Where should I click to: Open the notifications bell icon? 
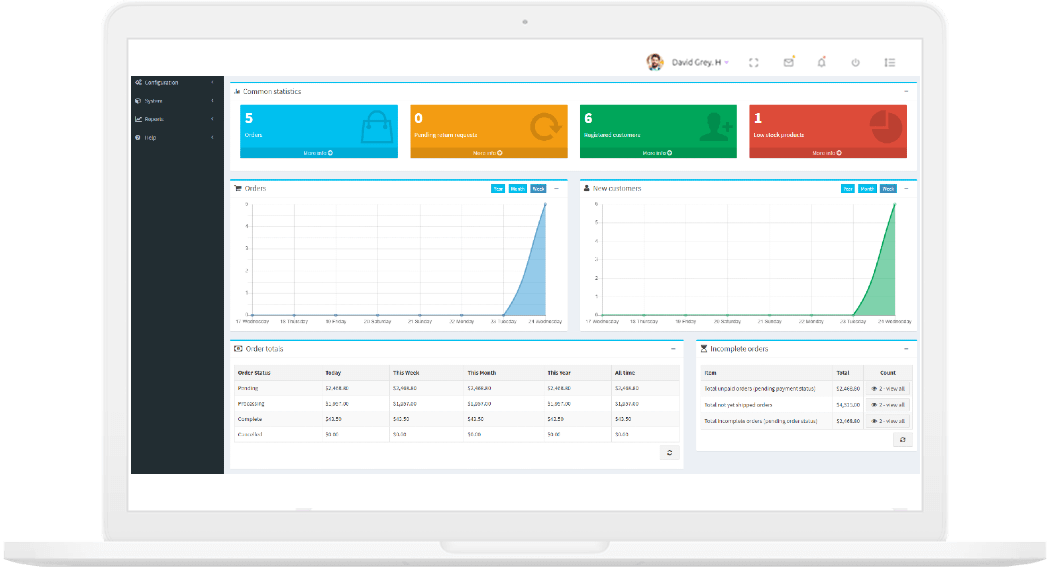tap(821, 62)
